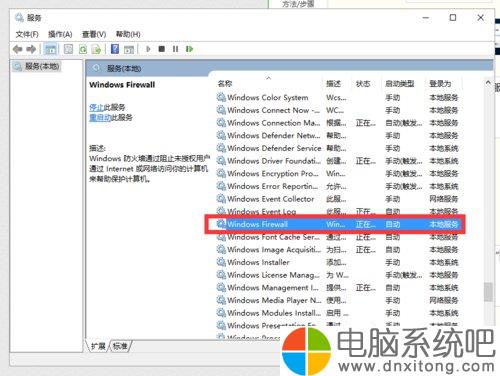Click the 重启动 service link
Image resolution: width=500 pixels, height=376 pixels.
[x=100, y=117]
